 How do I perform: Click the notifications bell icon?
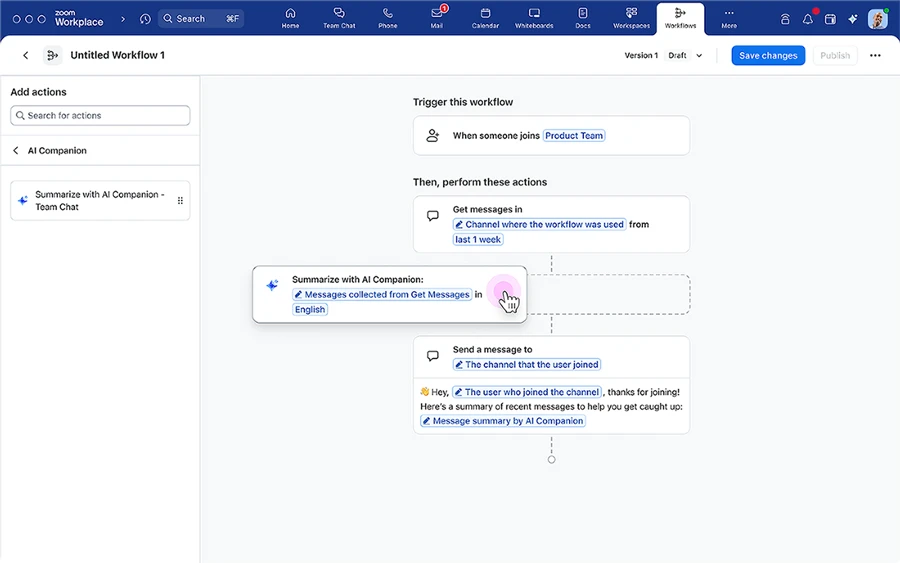808,19
